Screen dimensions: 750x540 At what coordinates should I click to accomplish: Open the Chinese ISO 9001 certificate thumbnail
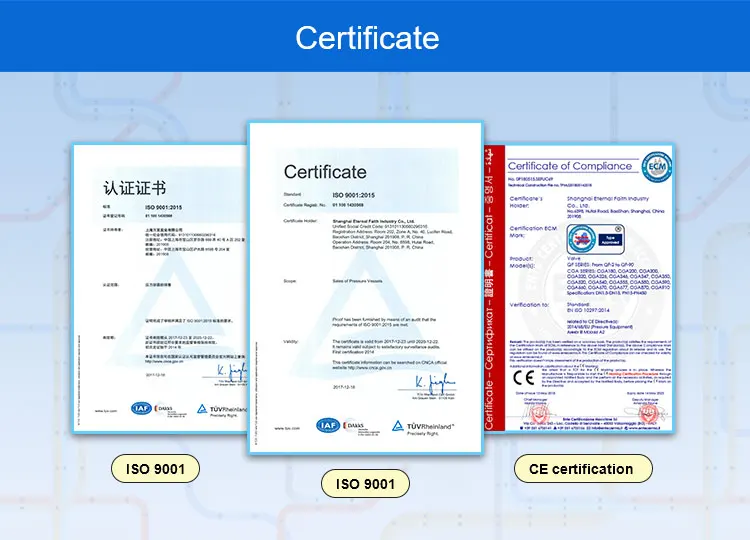click(x=160, y=289)
